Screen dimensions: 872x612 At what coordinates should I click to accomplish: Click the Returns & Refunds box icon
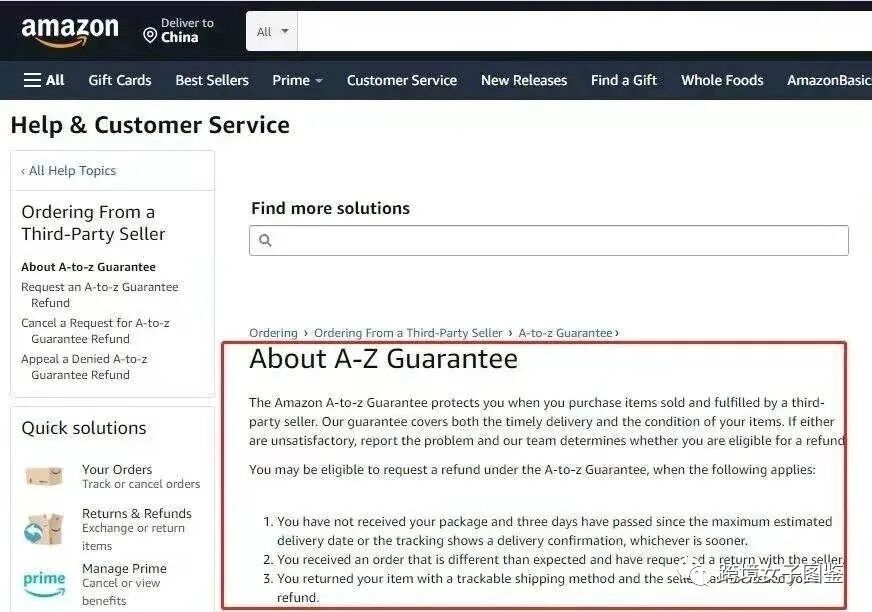43,529
